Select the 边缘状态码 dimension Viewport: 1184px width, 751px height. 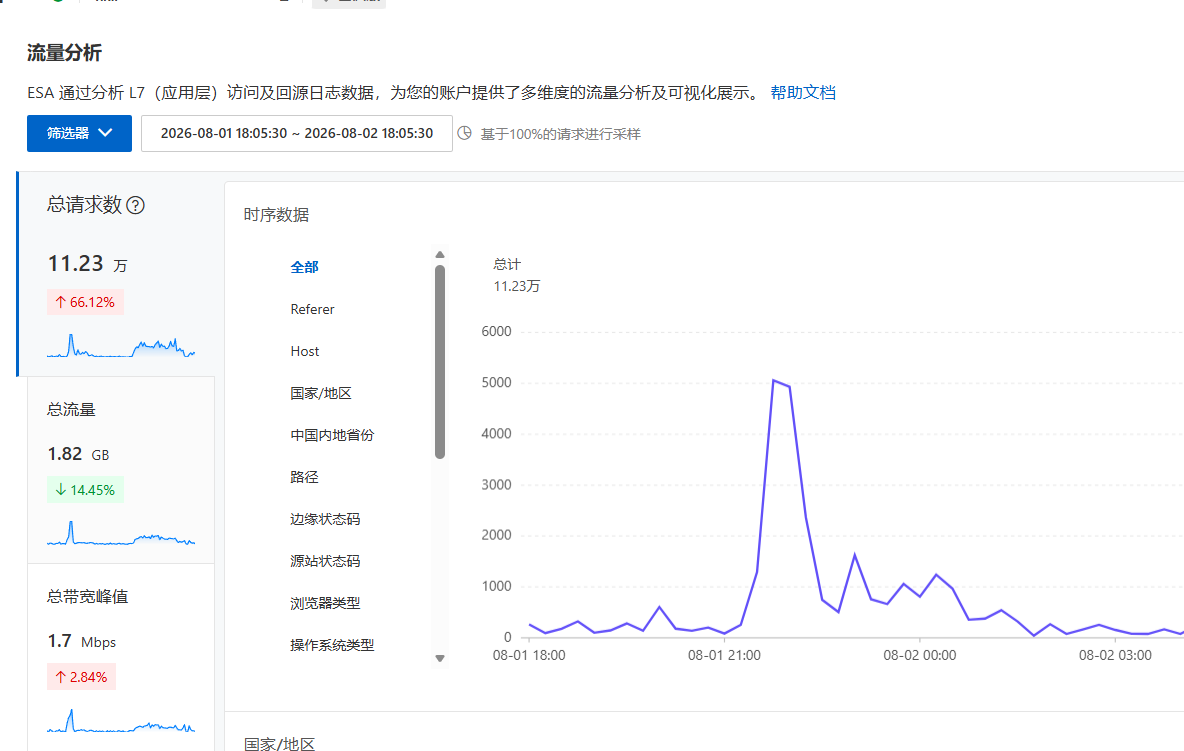(x=325, y=519)
